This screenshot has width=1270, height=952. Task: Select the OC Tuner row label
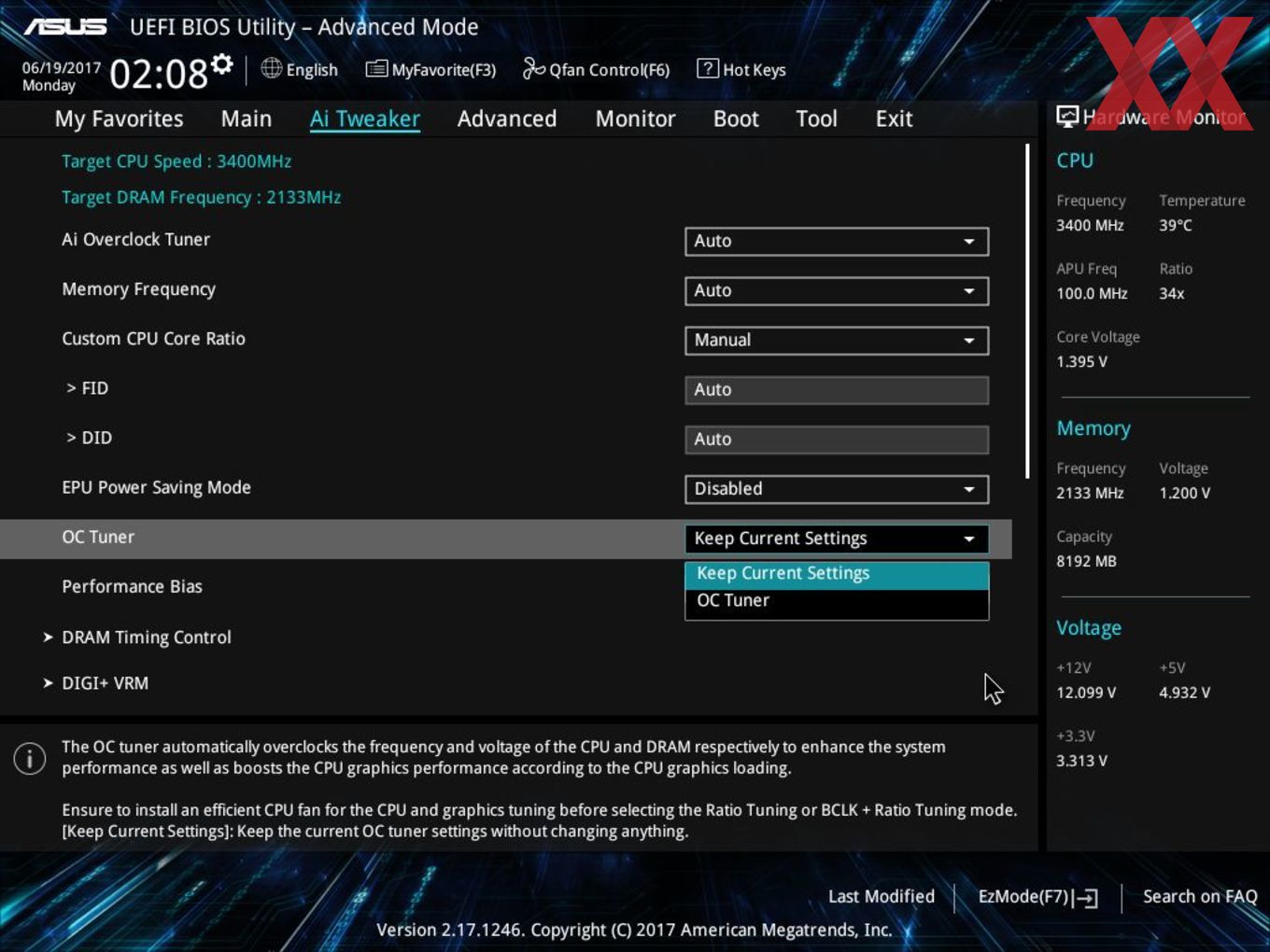pyautogui.click(x=98, y=537)
